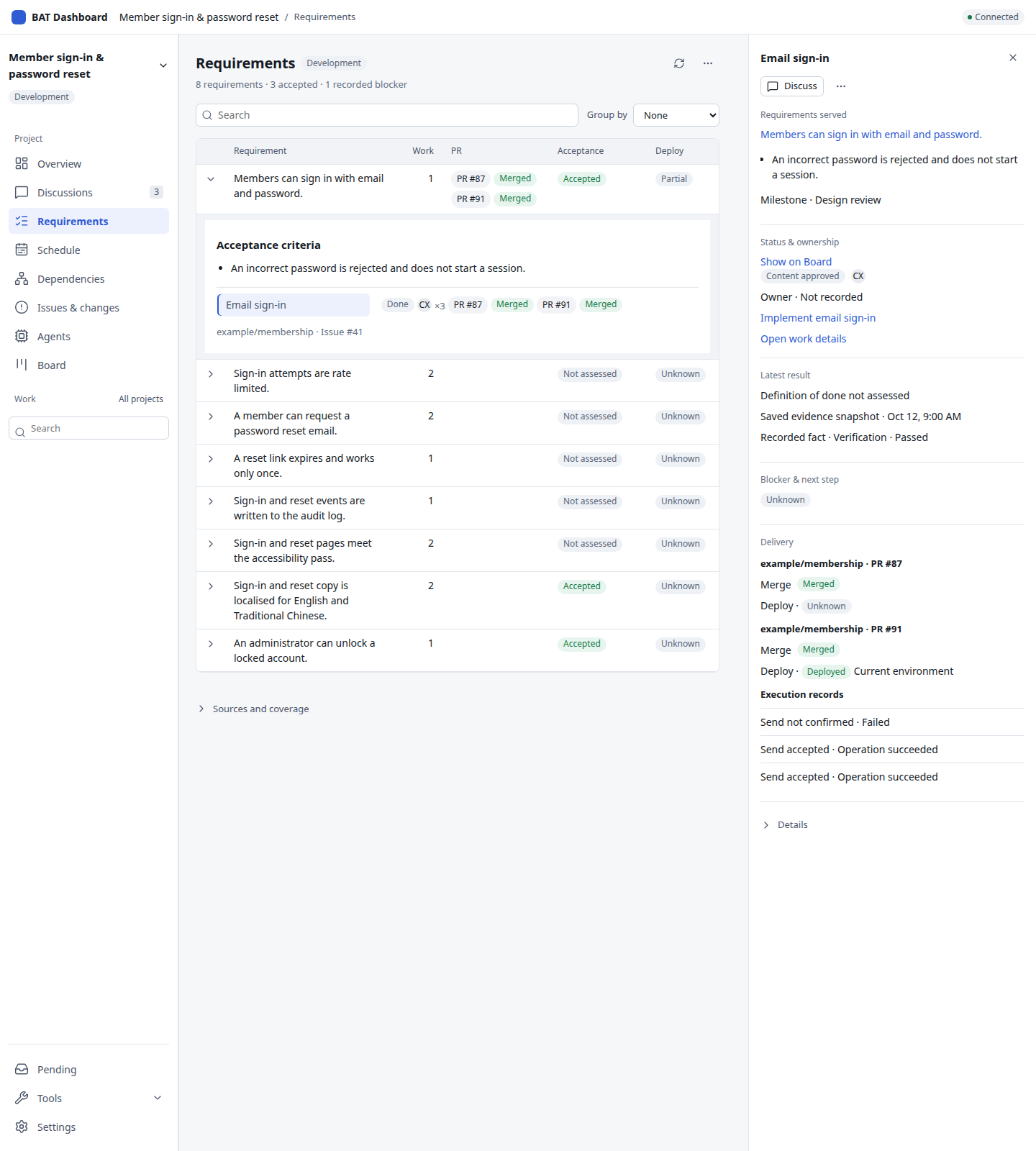
Task: Click the All projects link in sidebar
Action: click(x=141, y=399)
